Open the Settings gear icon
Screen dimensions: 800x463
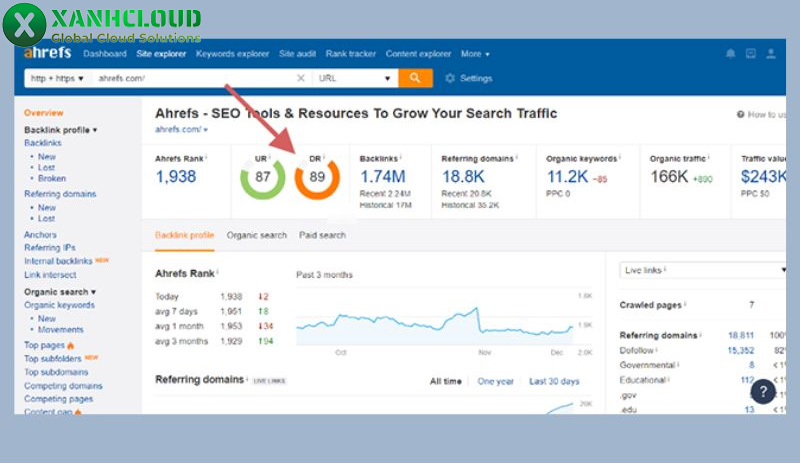[x=451, y=78]
